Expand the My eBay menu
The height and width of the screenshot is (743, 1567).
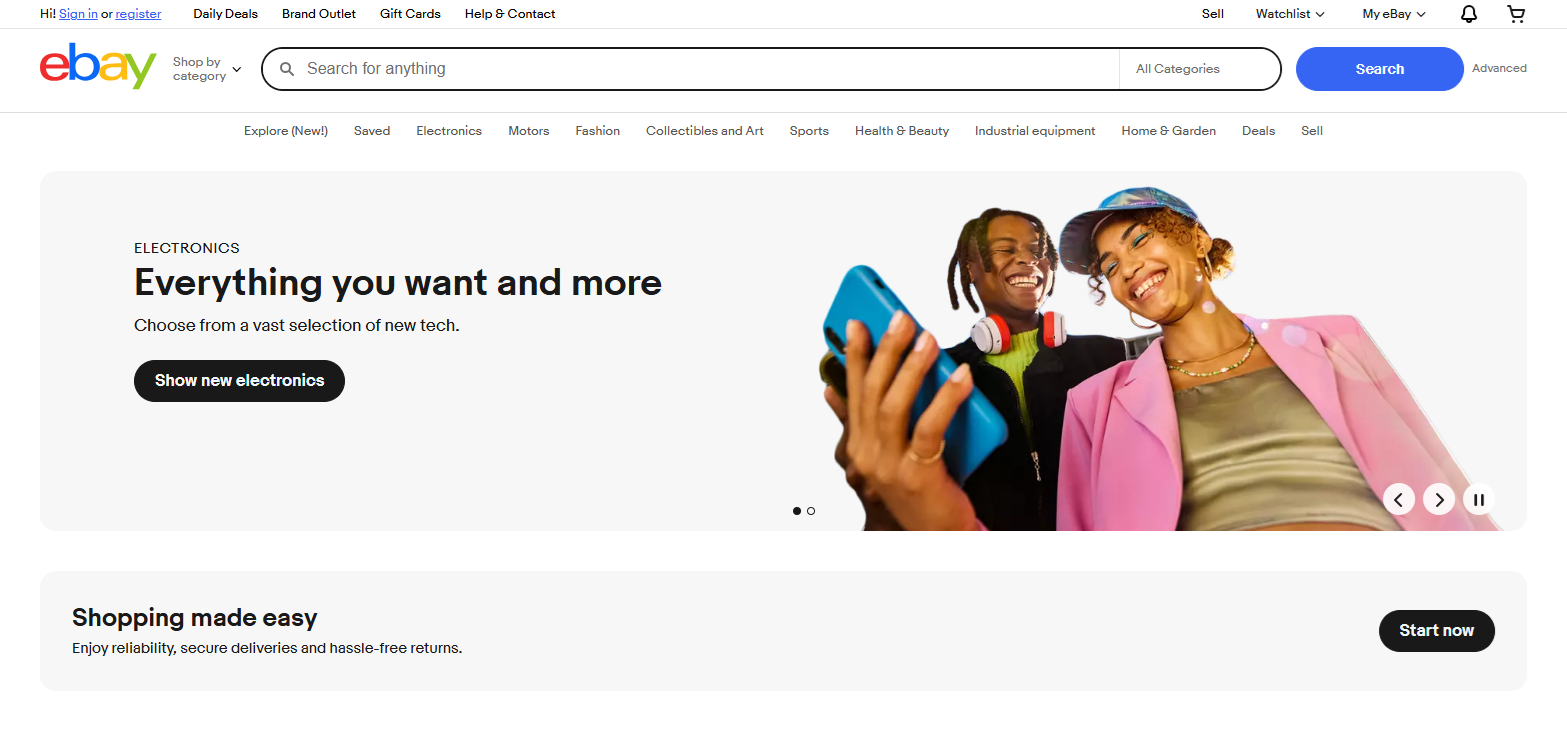pyautogui.click(x=1393, y=14)
